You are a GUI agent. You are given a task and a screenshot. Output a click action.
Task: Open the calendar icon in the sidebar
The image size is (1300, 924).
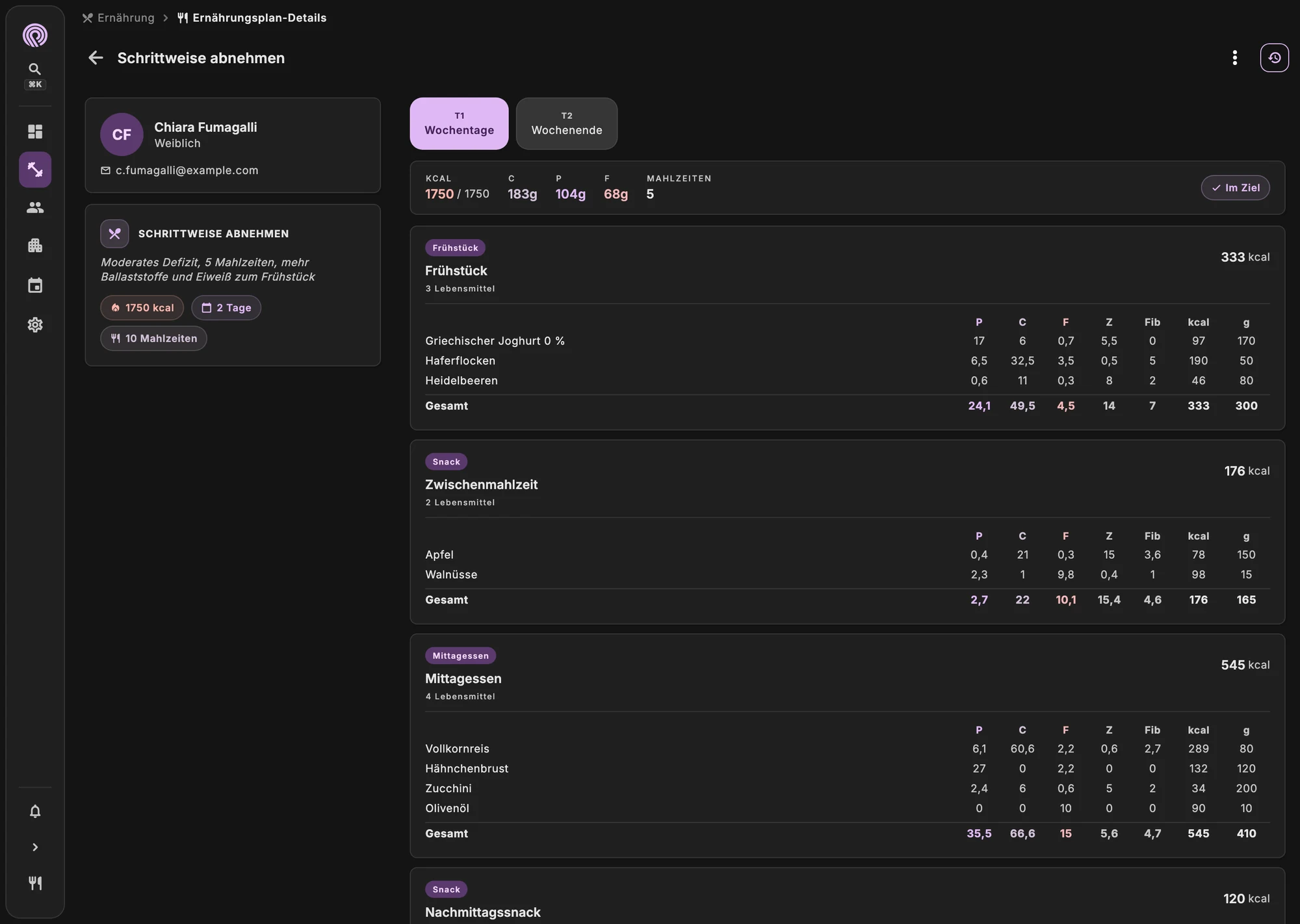pos(35,285)
